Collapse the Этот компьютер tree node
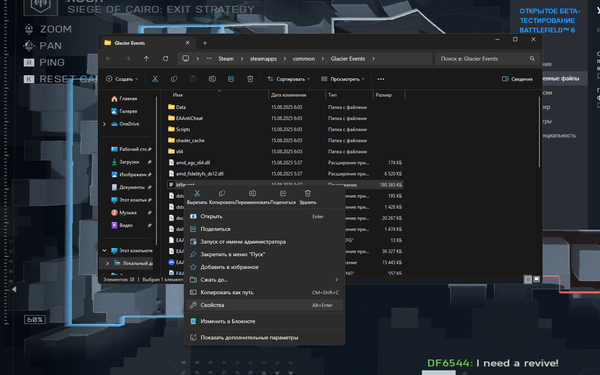This screenshot has height=375, width=600. [104, 251]
